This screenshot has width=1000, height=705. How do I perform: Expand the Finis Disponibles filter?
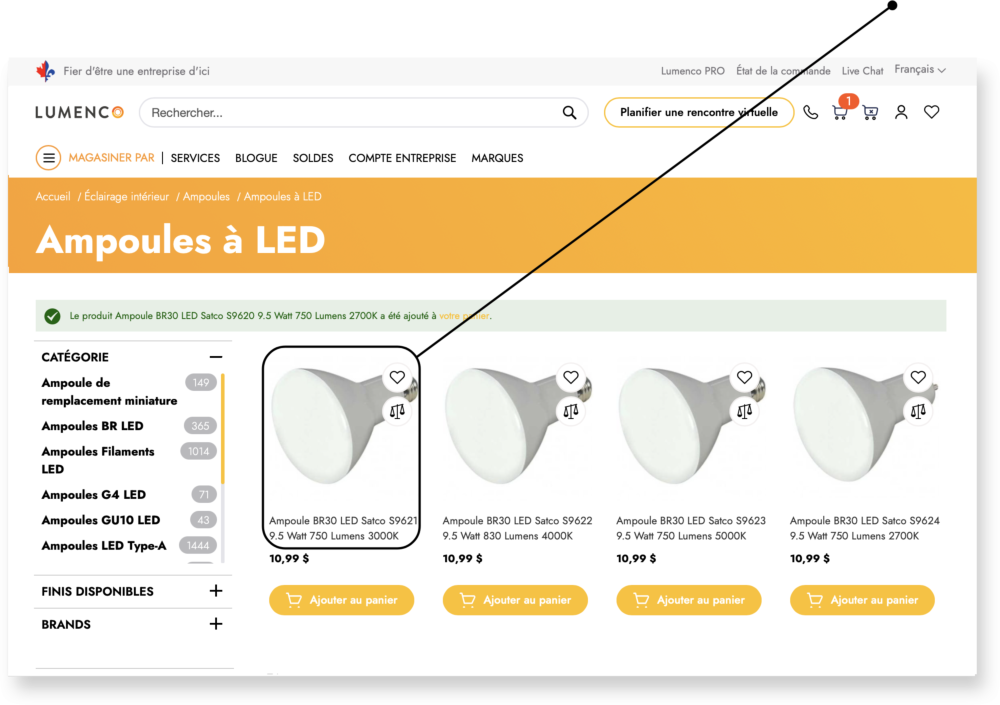point(215,591)
